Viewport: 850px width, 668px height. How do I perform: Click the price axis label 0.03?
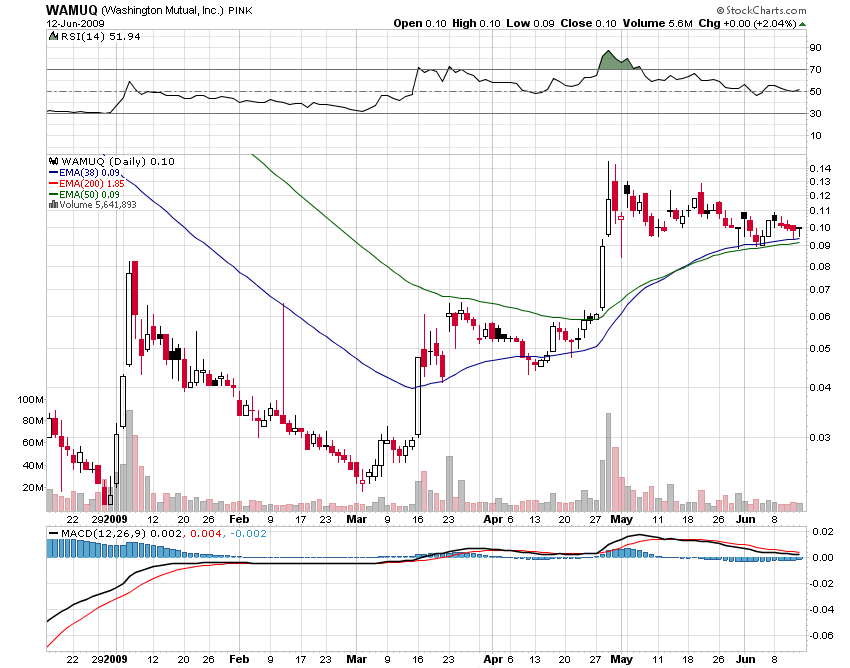pos(820,437)
